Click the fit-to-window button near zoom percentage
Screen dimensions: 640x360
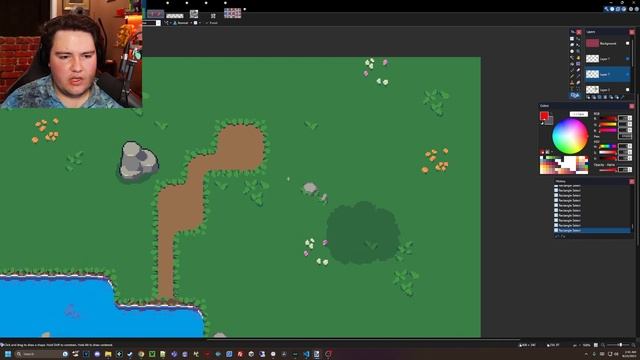(x=596, y=345)
